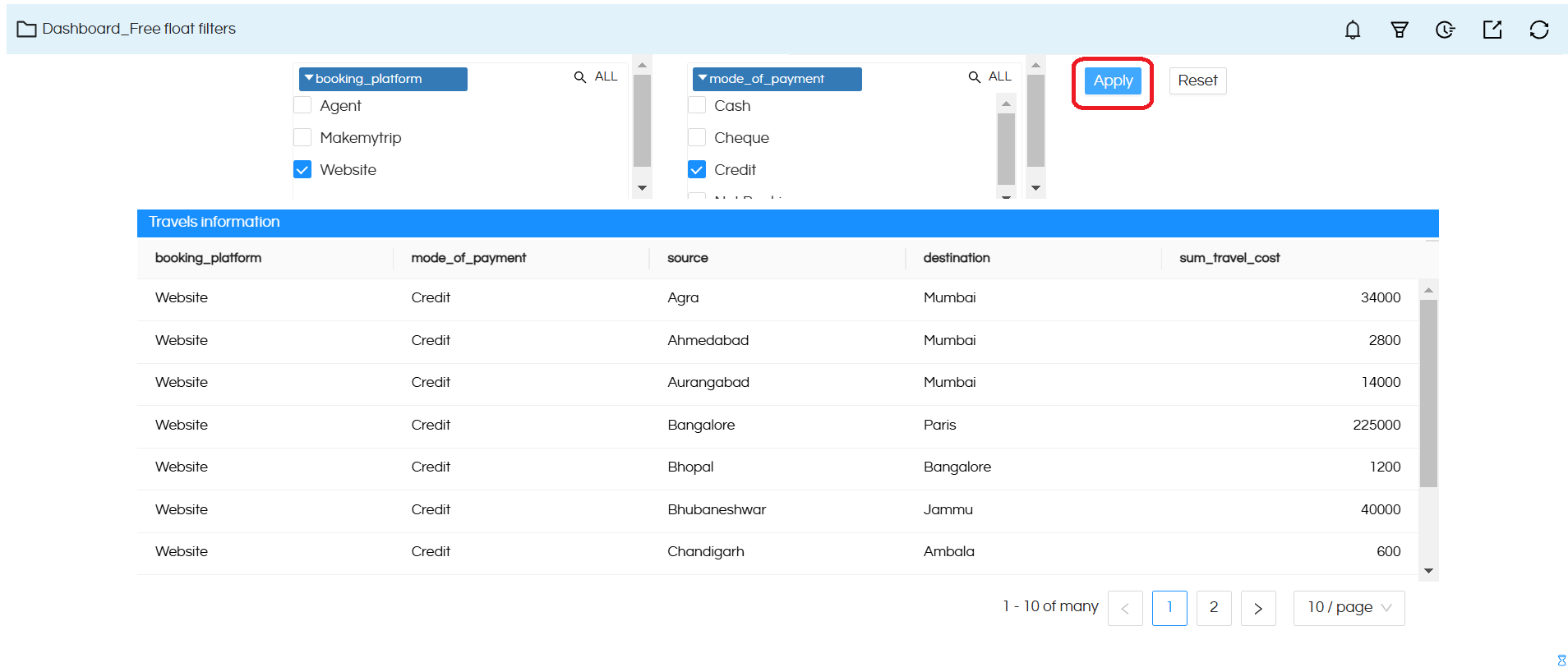This screenshot has height=672, width=1568.
Task: Click the sum_travel_cost column header
Action: pos(1229,258)
